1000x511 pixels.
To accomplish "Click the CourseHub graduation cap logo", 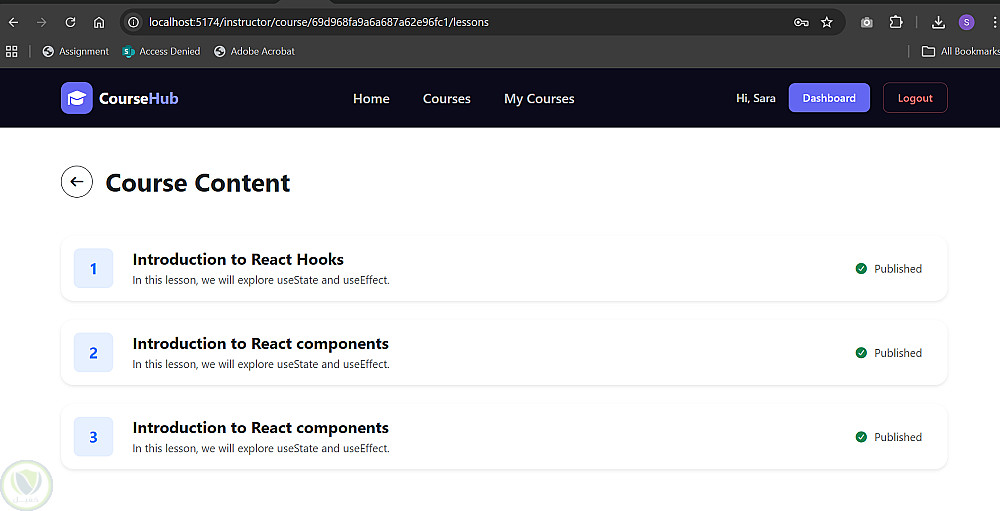I will (x=77, y=98).
